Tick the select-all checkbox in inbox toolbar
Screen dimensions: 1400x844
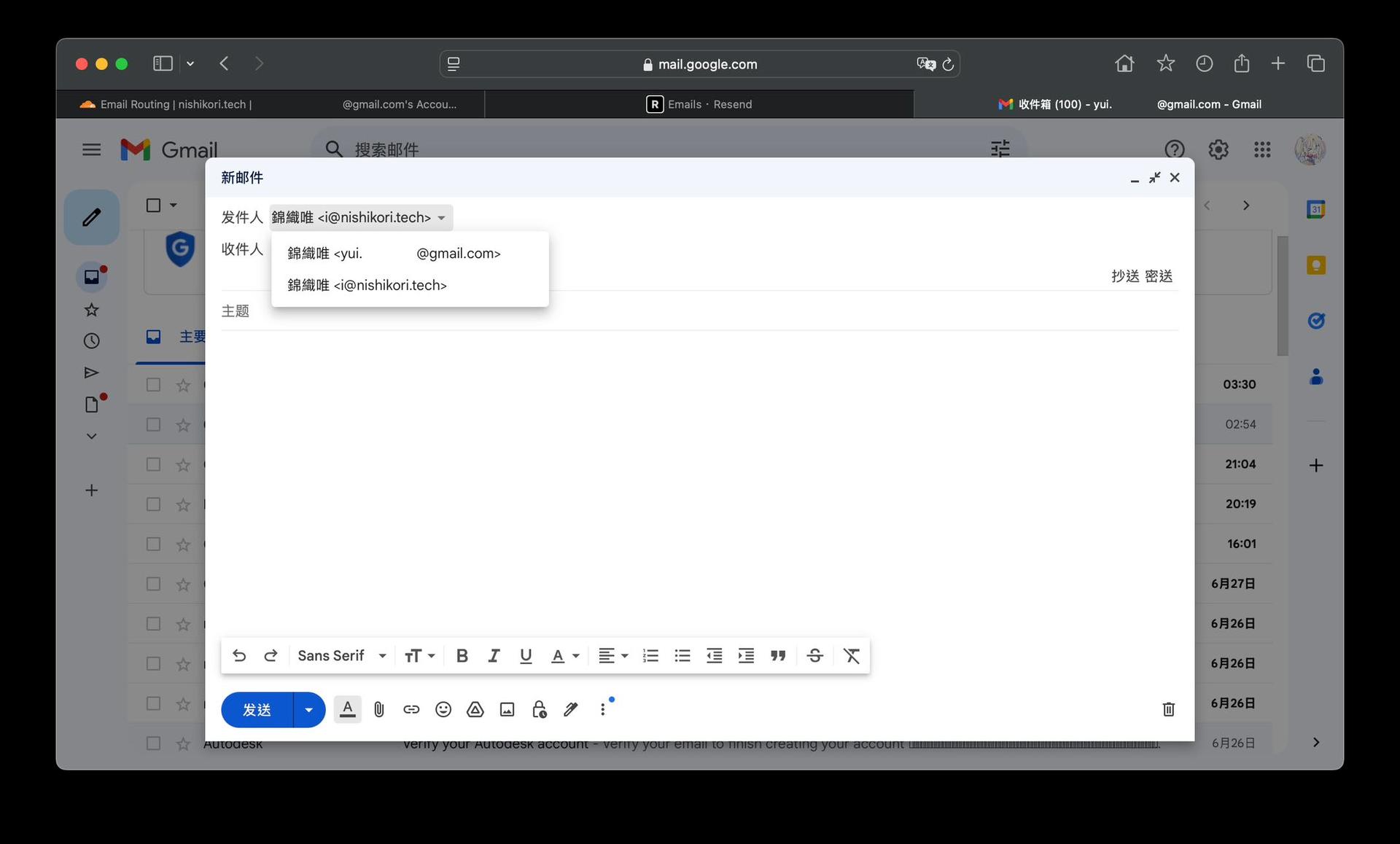[x=153, y=205]
